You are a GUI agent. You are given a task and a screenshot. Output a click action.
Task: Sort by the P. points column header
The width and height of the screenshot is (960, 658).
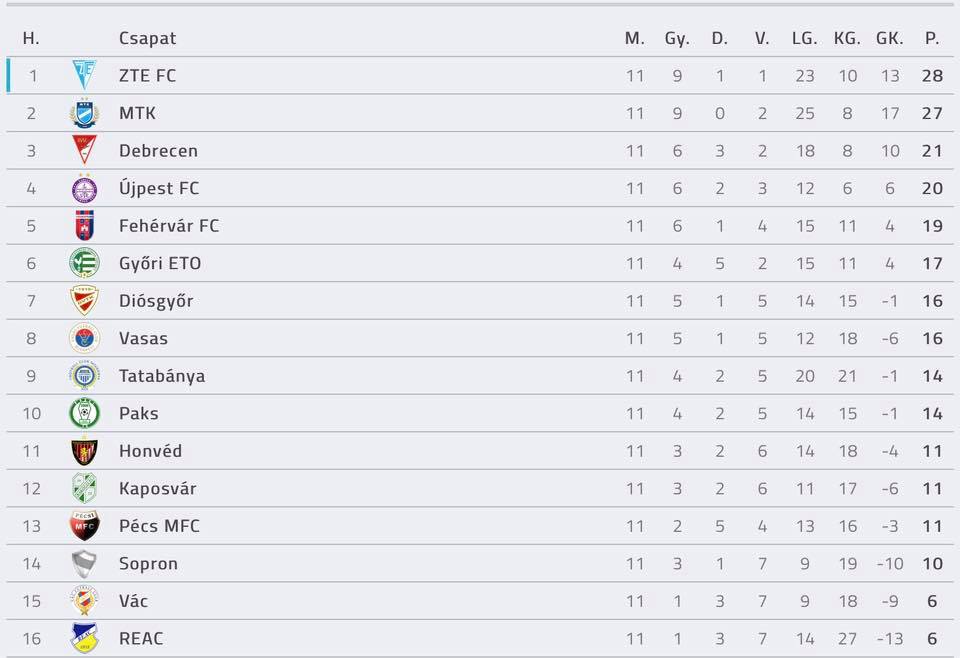[x=932, y=38]
